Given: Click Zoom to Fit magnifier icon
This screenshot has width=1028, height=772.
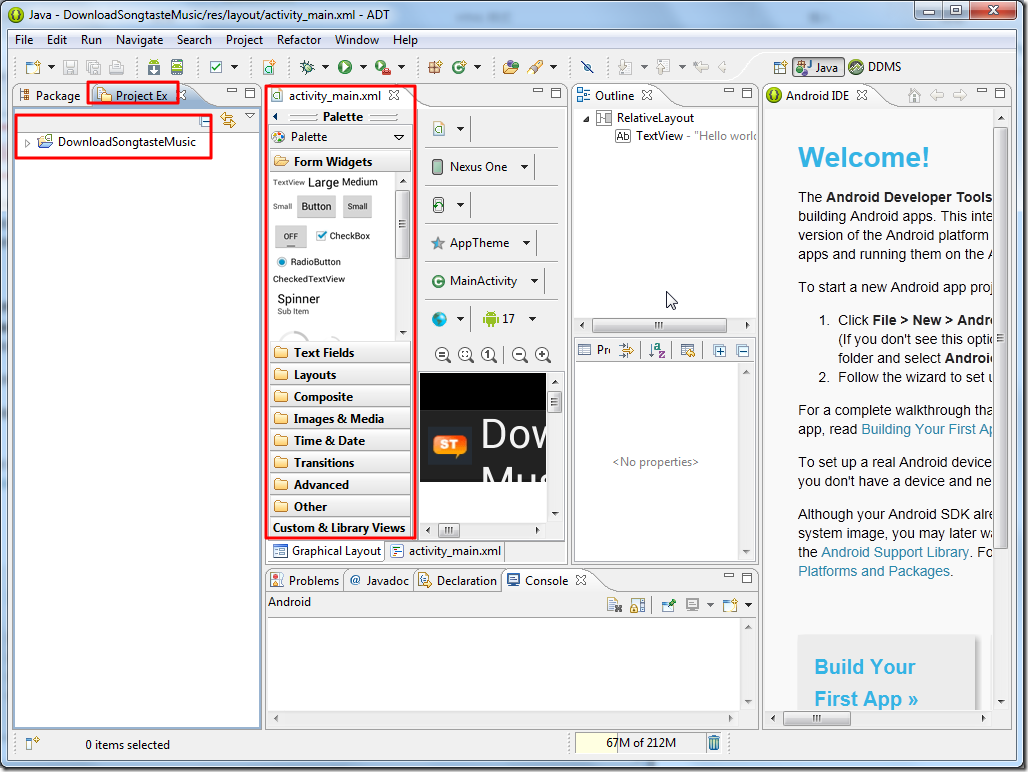Looking at the screenshot, I should coord(465,355).
